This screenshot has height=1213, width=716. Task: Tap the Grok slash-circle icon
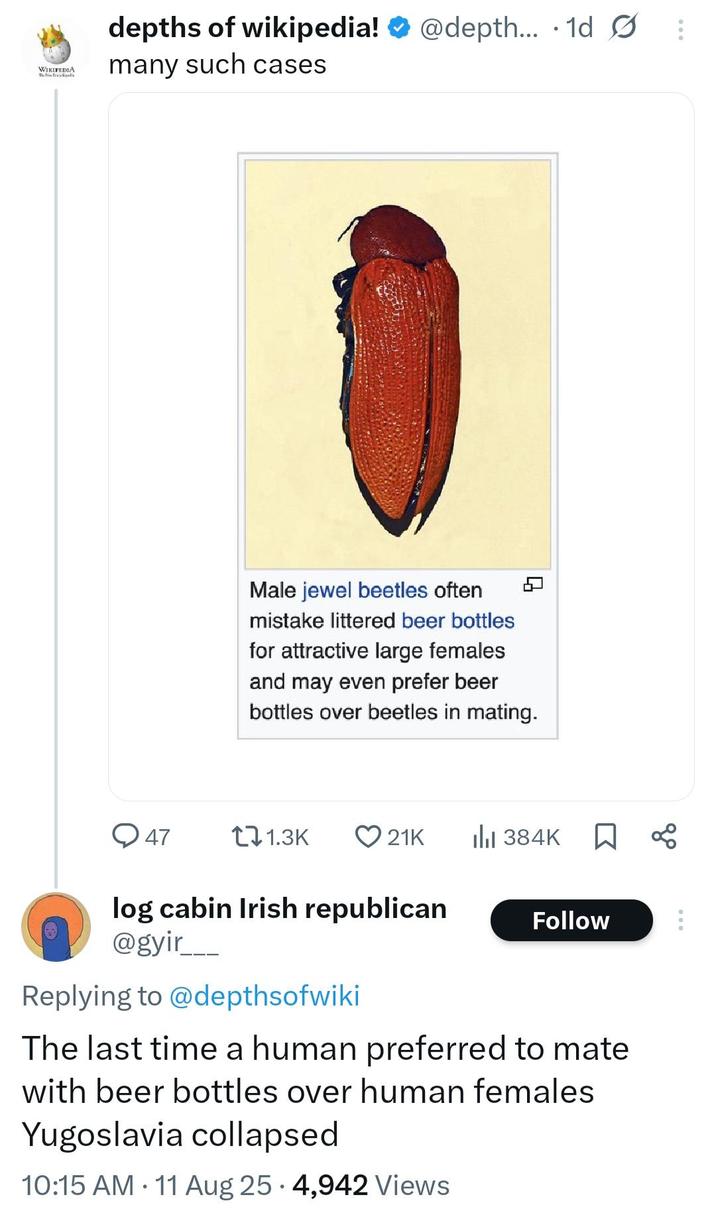coord(628,29)
